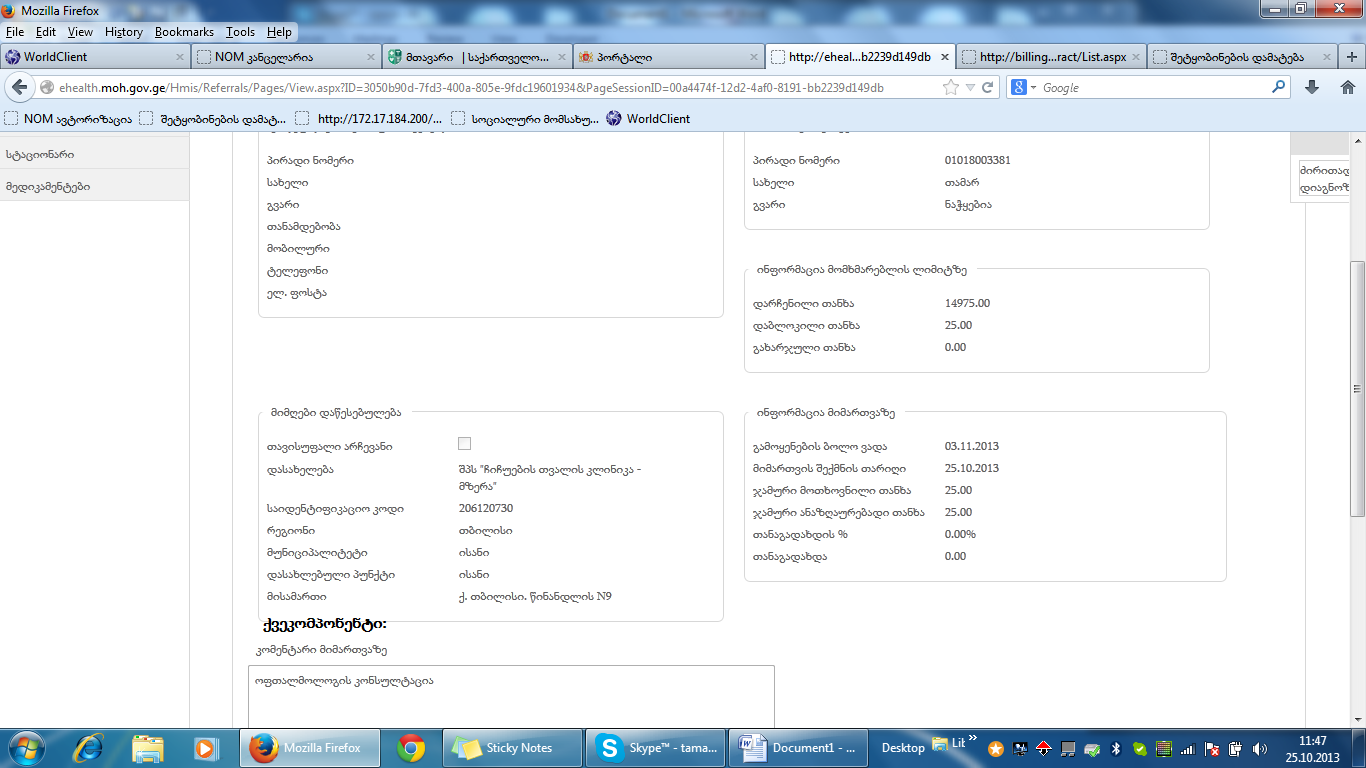Open the search engine selector dropdown
Viewport: 1366px width, 768px height.
(1025, 88)
